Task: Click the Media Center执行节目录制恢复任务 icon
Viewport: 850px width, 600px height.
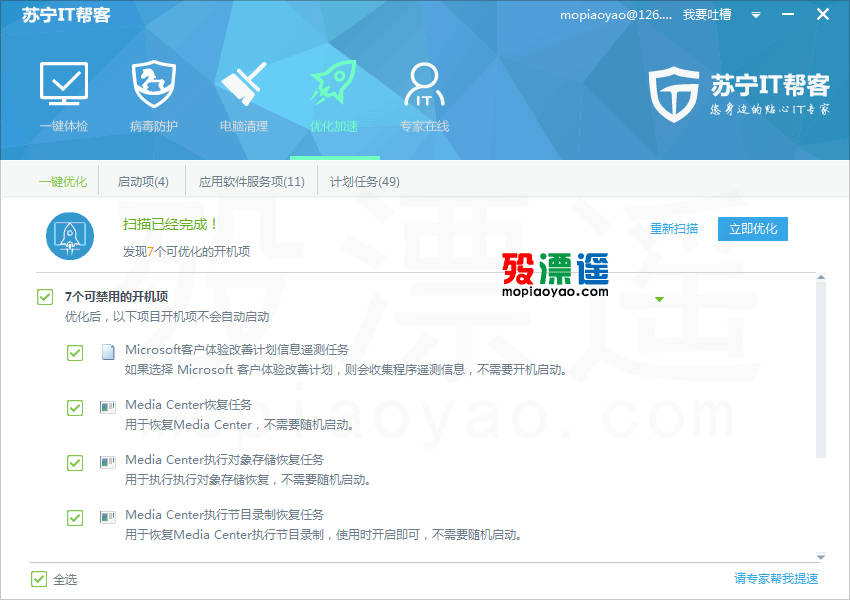Action: [x=108, y=517]
